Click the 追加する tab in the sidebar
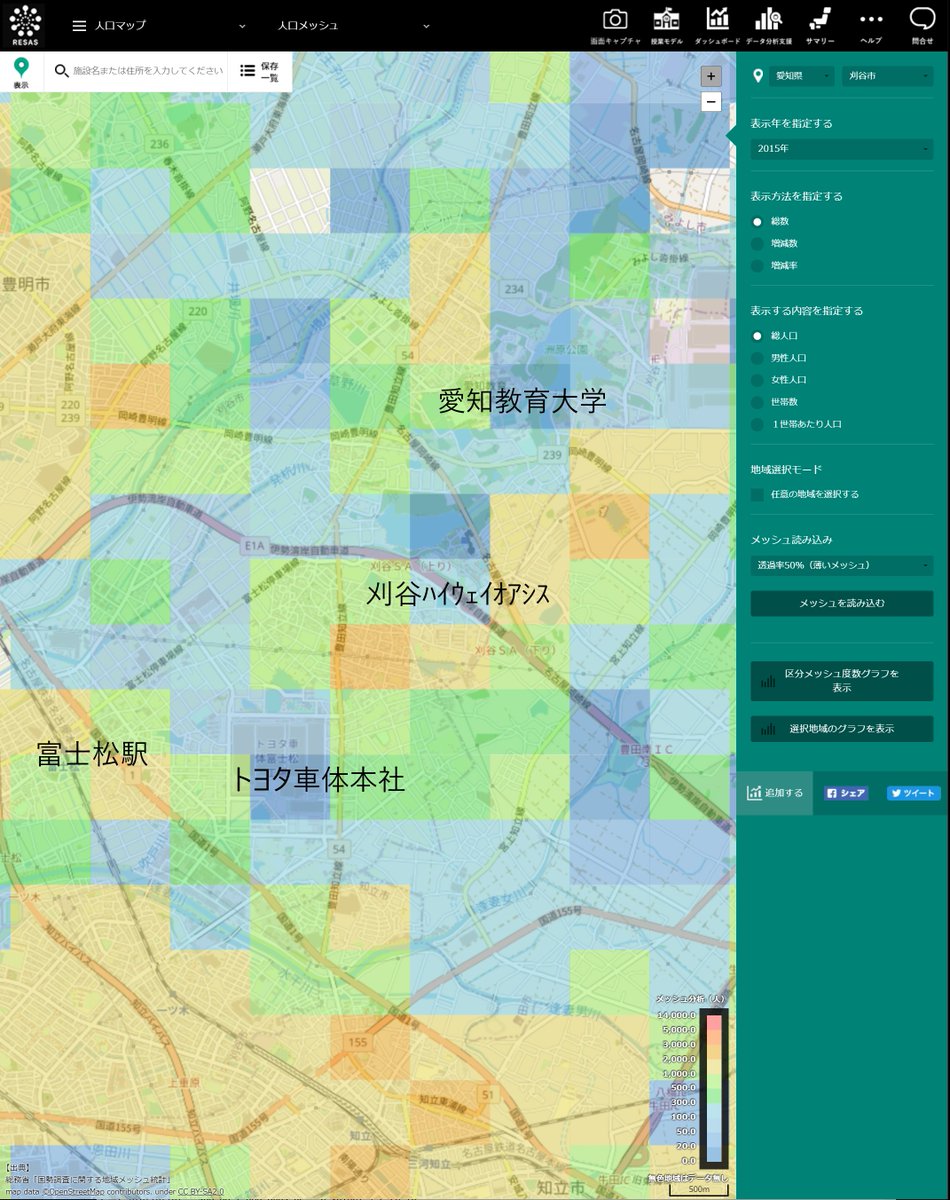The image size is (950, 1200). (775, 793)
